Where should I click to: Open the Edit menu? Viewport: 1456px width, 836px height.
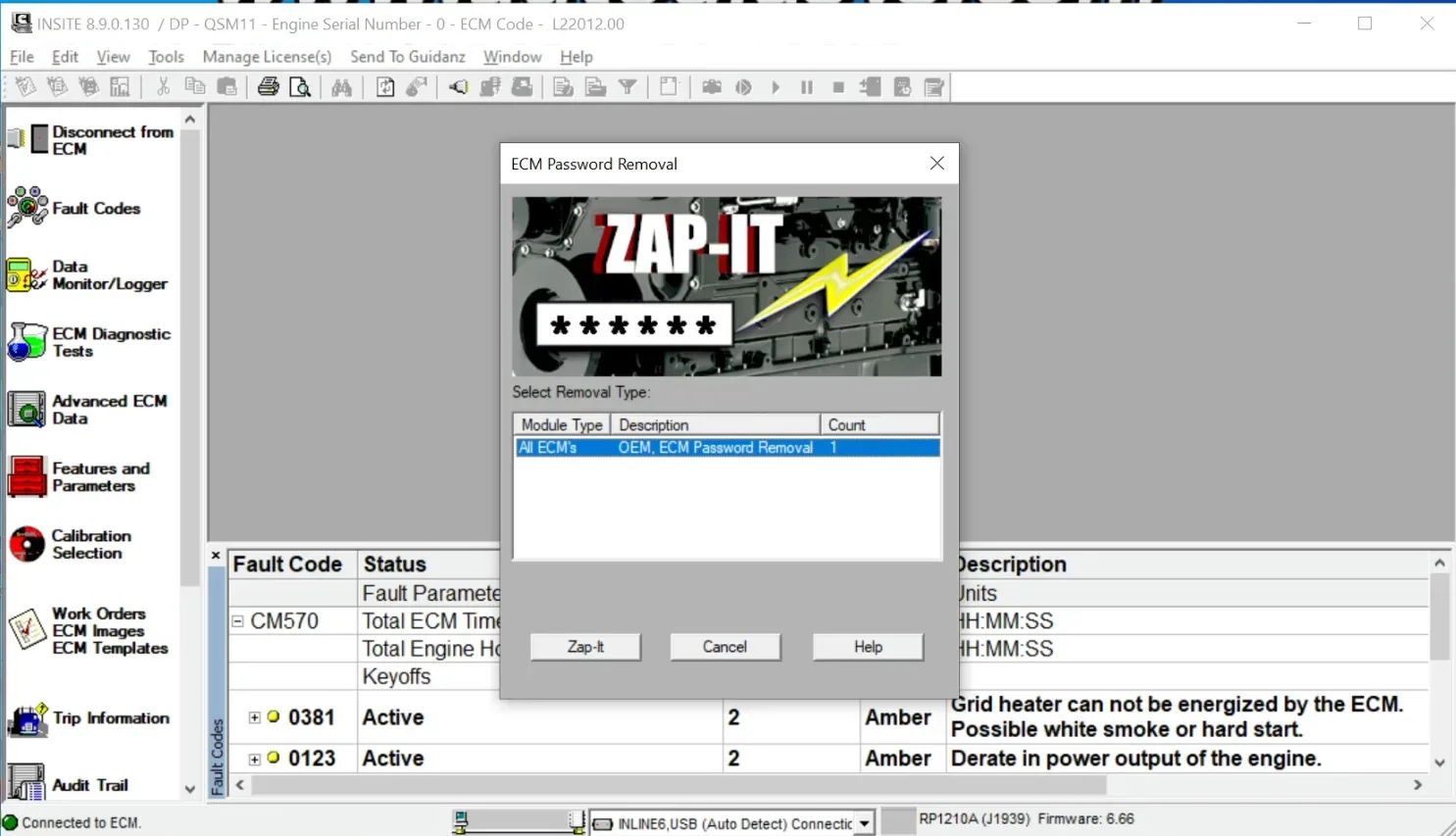pyautogui.click(x=65, y=57)
